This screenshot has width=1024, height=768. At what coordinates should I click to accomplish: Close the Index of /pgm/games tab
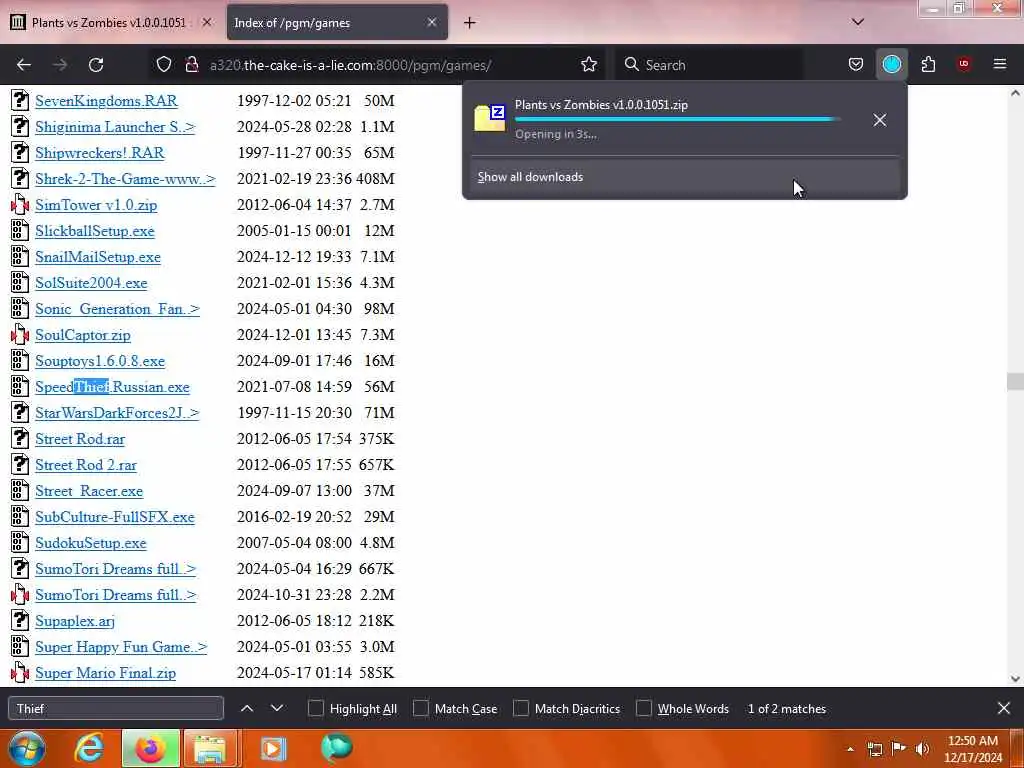[x=432, y=22]
